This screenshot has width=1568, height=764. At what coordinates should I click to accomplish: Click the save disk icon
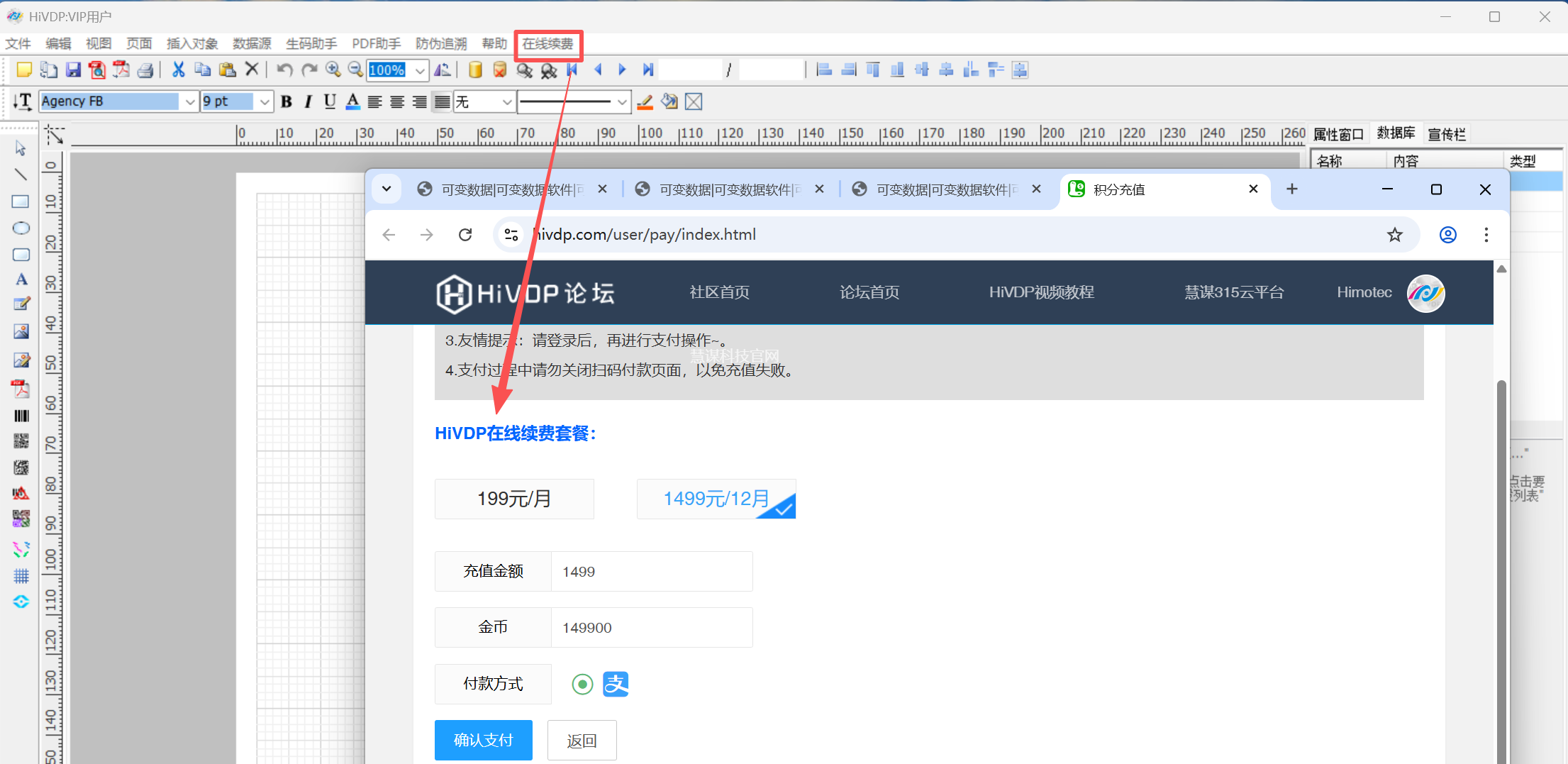tap(73, 70)
